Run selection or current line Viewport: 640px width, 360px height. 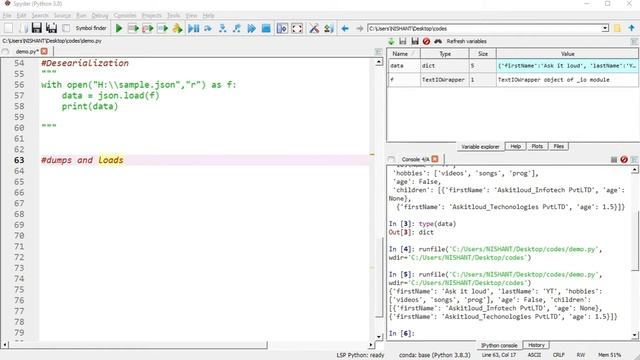162,28
